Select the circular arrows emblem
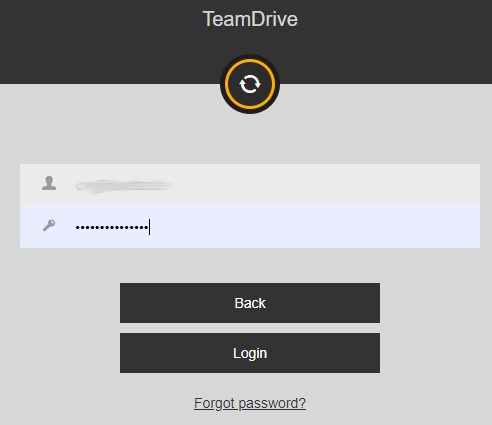This screenshot has height=425, width=492. point(250,84)
